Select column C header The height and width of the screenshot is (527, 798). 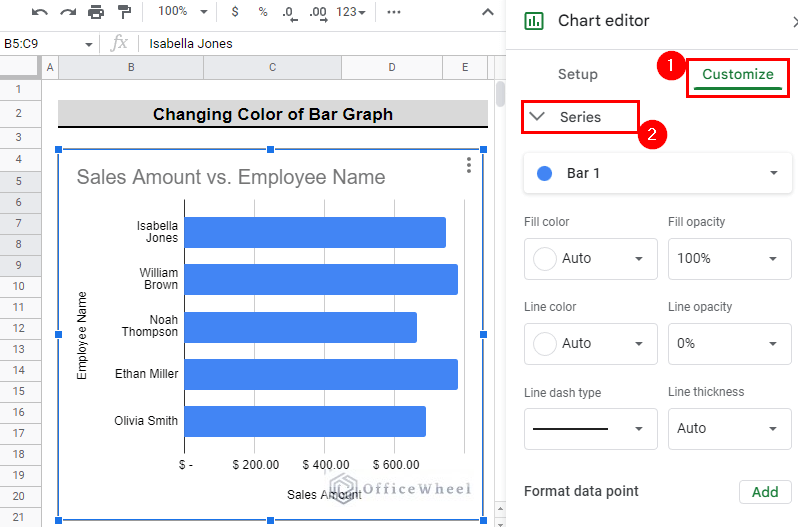[272, 68]
